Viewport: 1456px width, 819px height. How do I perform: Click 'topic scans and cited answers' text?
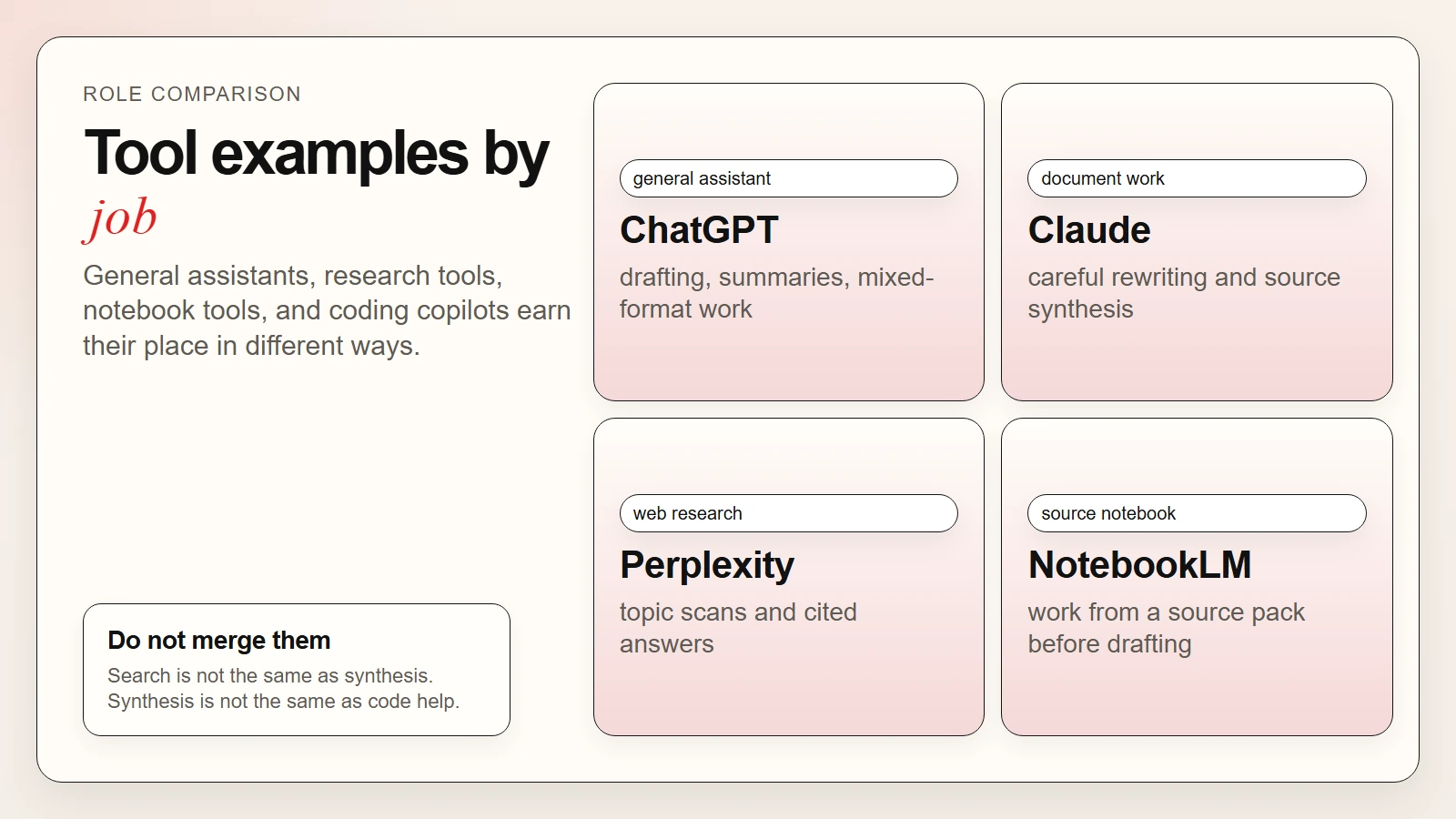pos(738,628)
